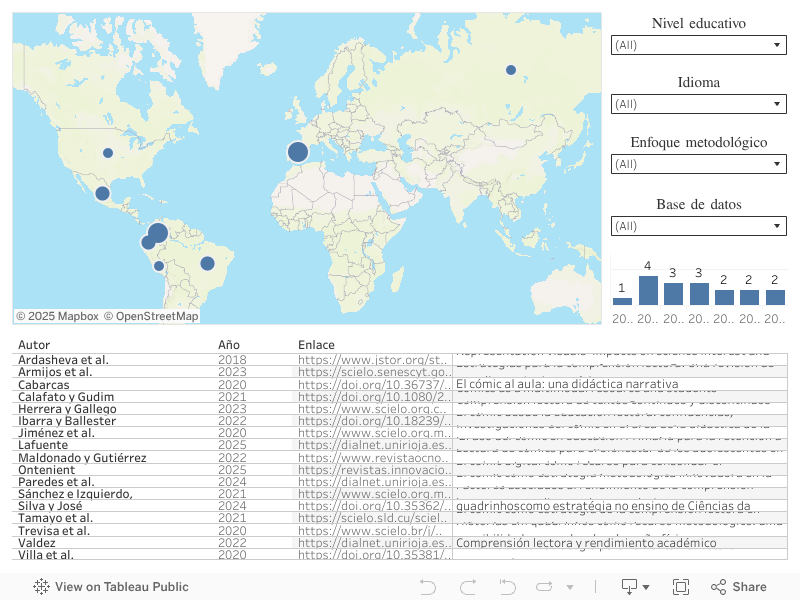Open Armijos et al. scielo.senescyt link

[374, 372]
